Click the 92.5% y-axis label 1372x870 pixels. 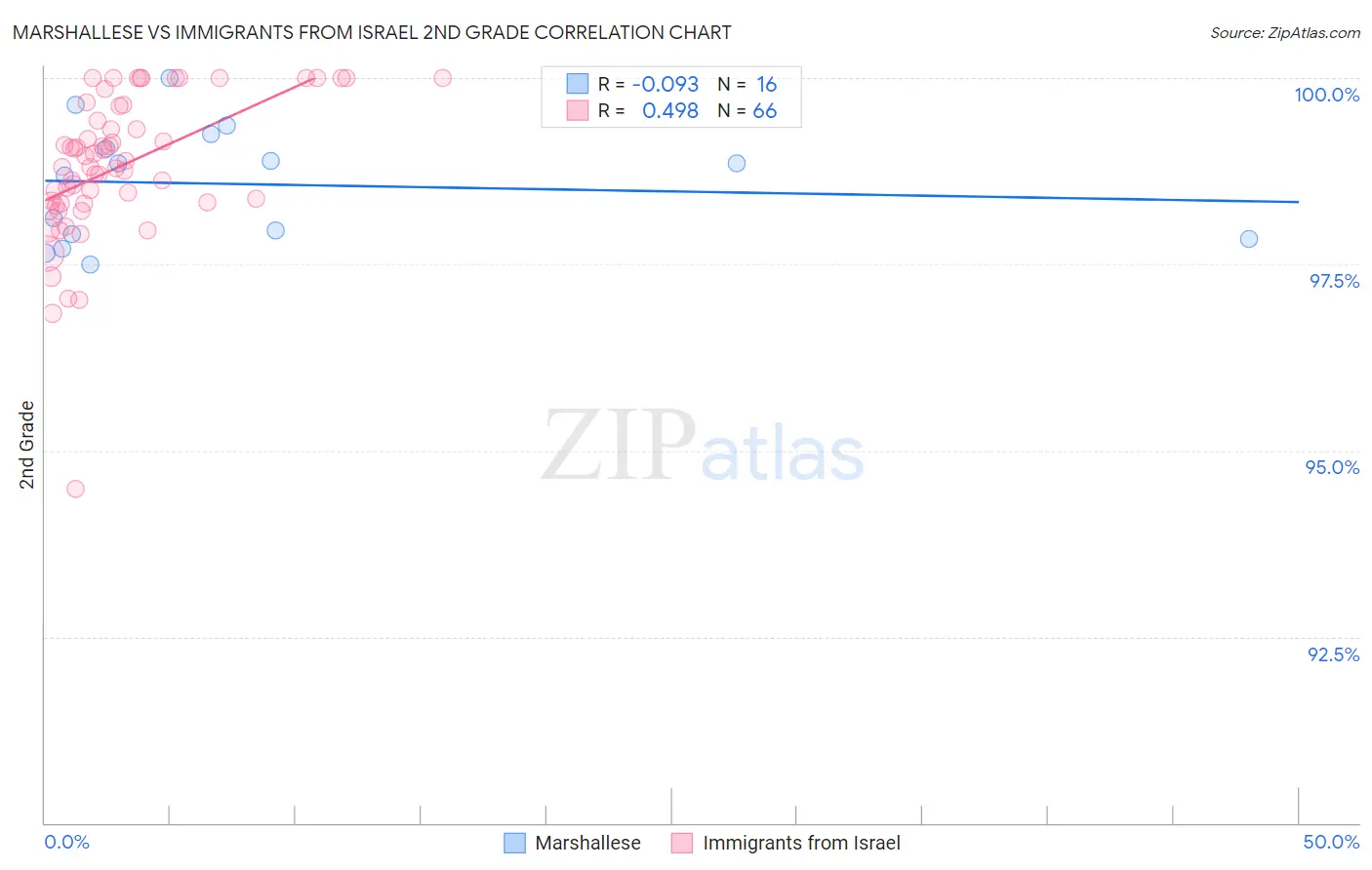pyautogui.click(x=1334, y=654)
